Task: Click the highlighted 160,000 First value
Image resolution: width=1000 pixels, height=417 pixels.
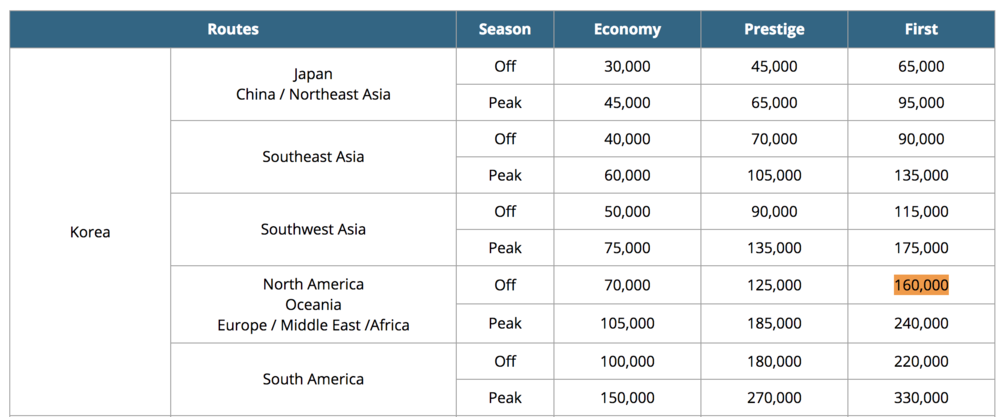Action: click(921, 285)
